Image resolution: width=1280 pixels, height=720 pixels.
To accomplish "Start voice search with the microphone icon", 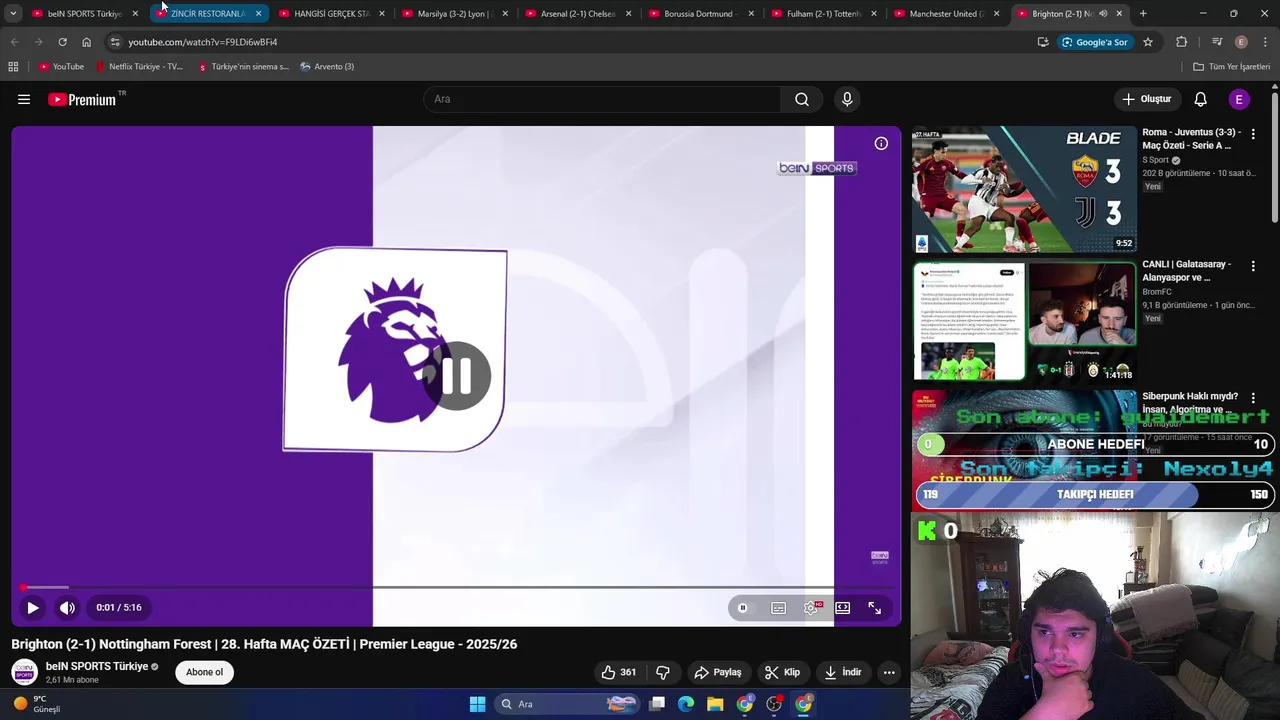I will tap(847, 99).
